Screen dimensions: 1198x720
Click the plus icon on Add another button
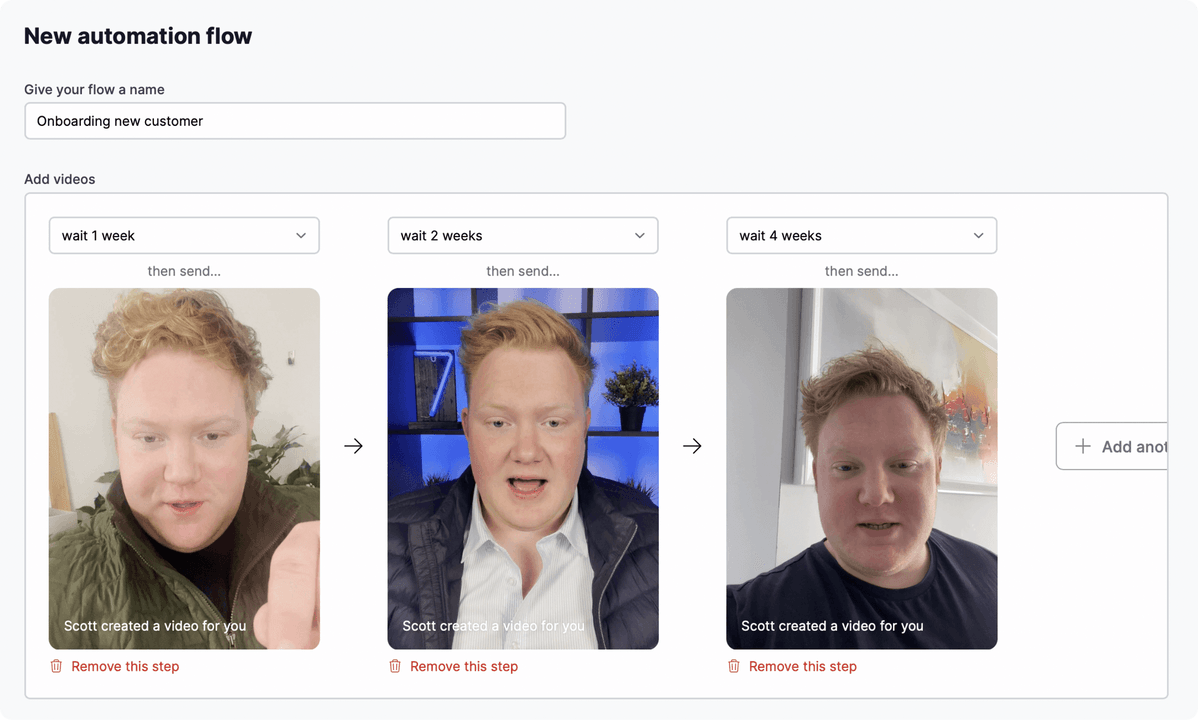(x=1082, y=447)
